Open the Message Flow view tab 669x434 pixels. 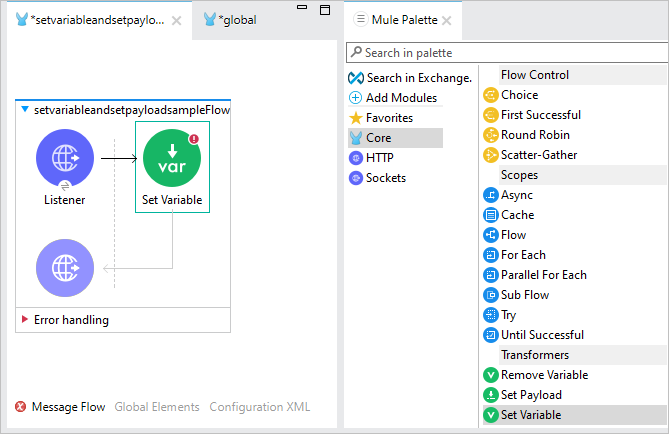point(68,407)
